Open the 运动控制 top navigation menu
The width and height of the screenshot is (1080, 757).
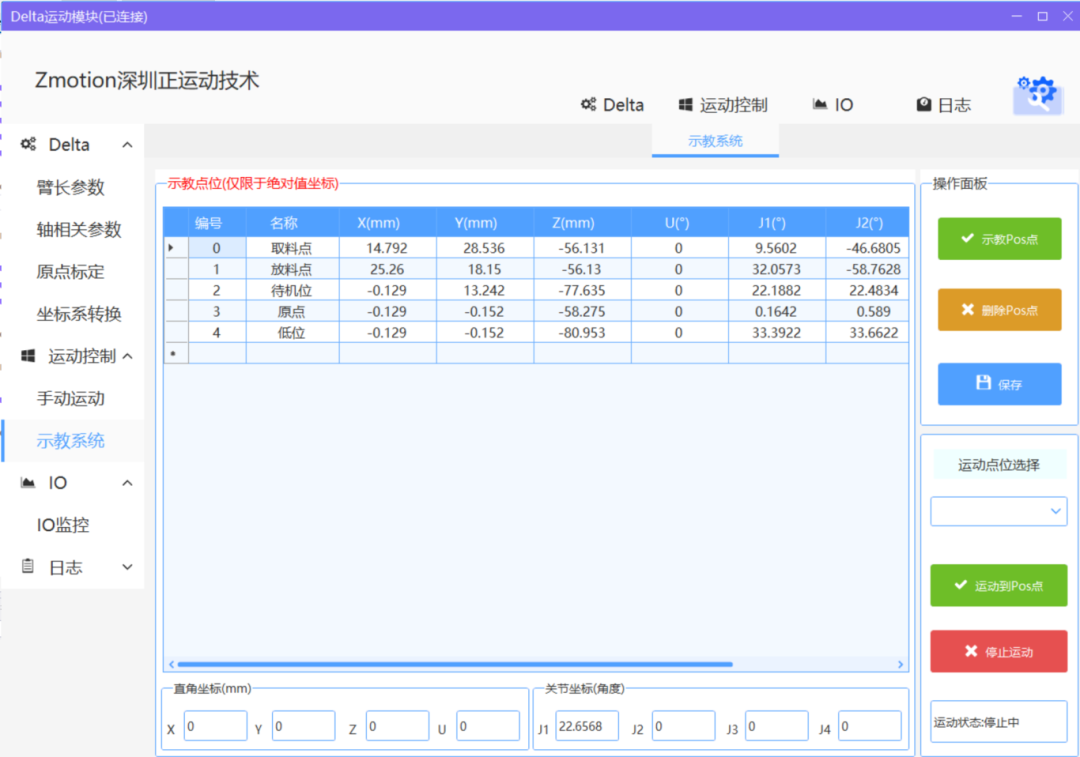click(723, 105)
